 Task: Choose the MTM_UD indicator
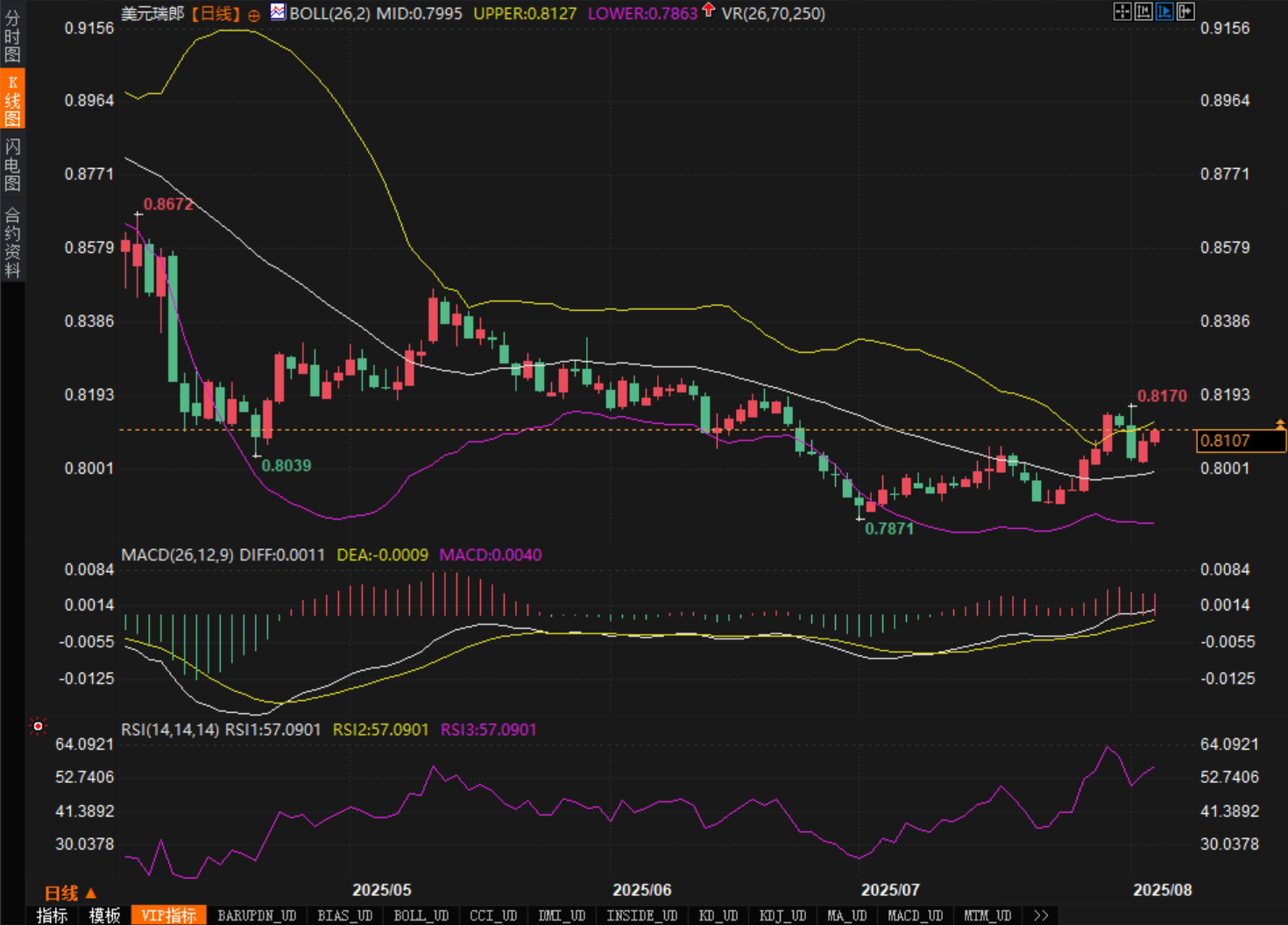click(987, 915)
